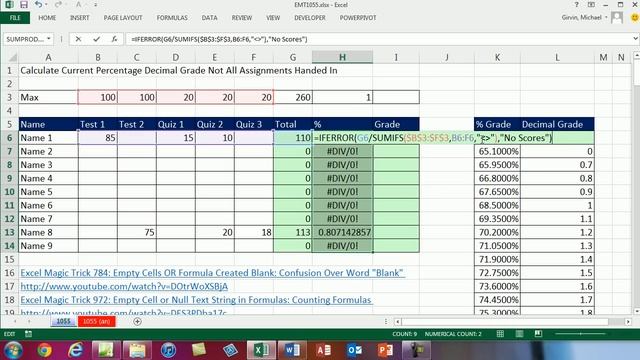Switch to Page Layout view in status bar
Viewport: 640px width, 360px height.
(x=519, y=334)
